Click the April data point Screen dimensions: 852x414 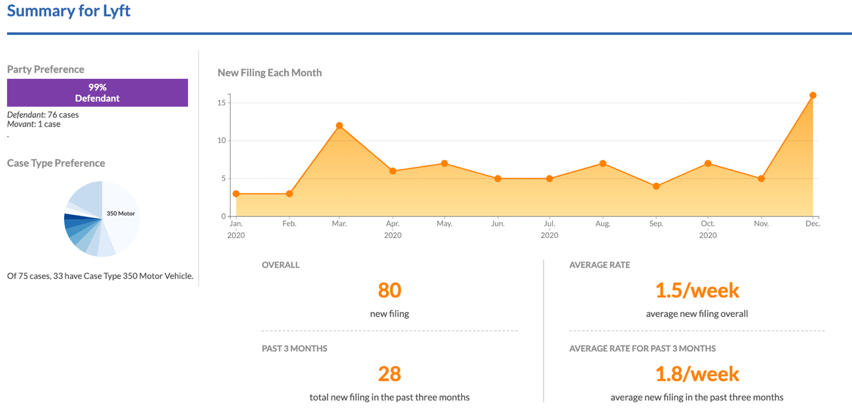pos(393,171)
